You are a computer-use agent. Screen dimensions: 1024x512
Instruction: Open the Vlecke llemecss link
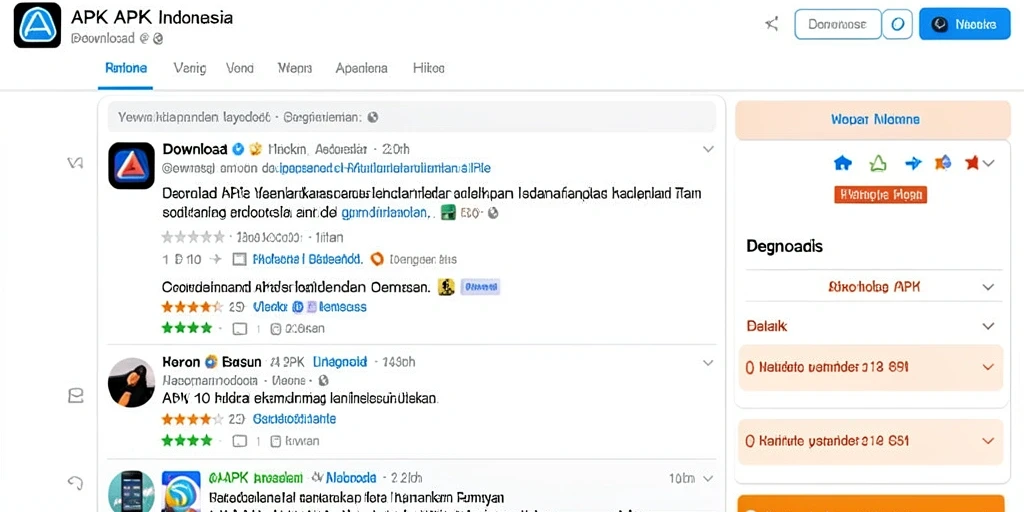[x=310, y=307]
